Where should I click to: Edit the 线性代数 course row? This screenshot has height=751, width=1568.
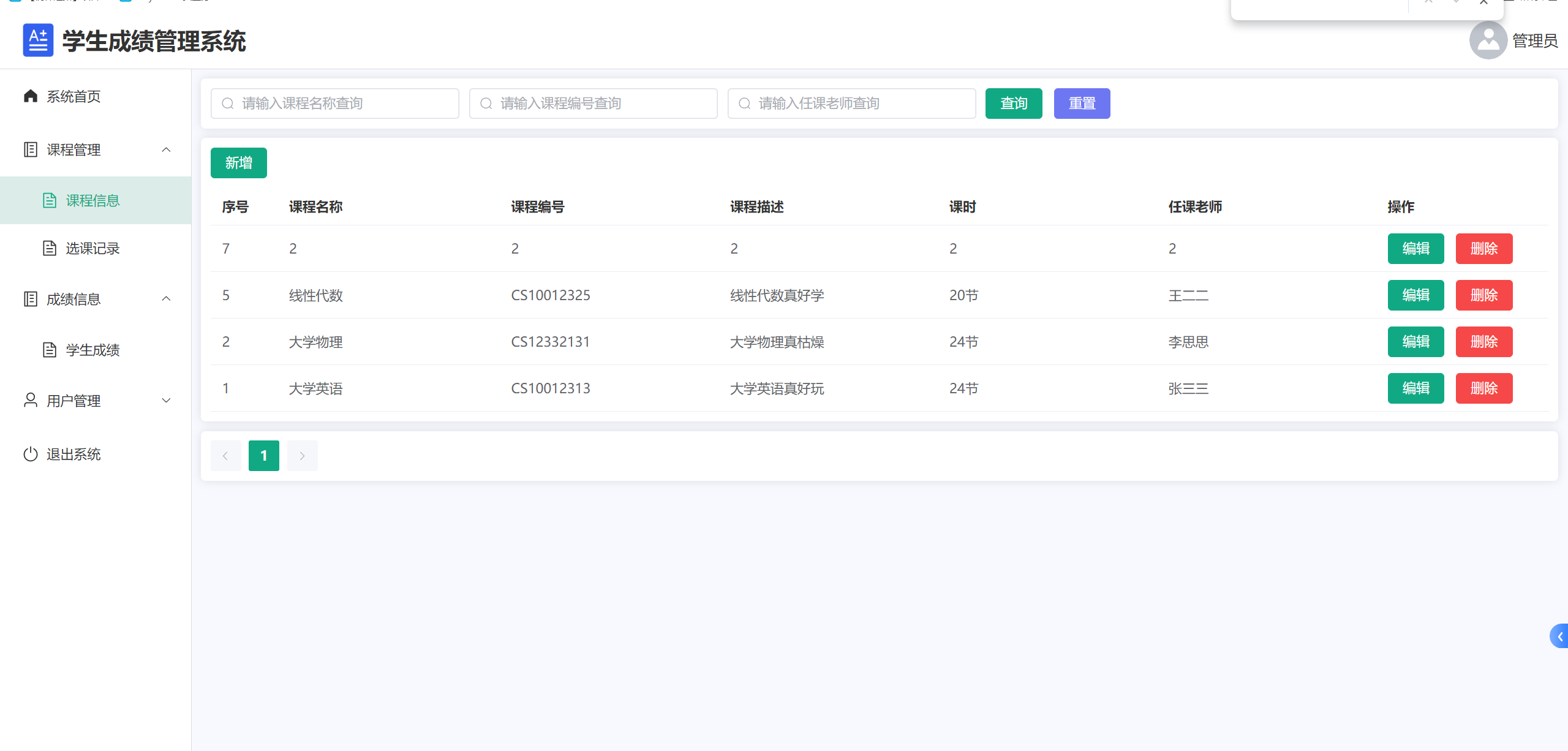point(1415,295)
